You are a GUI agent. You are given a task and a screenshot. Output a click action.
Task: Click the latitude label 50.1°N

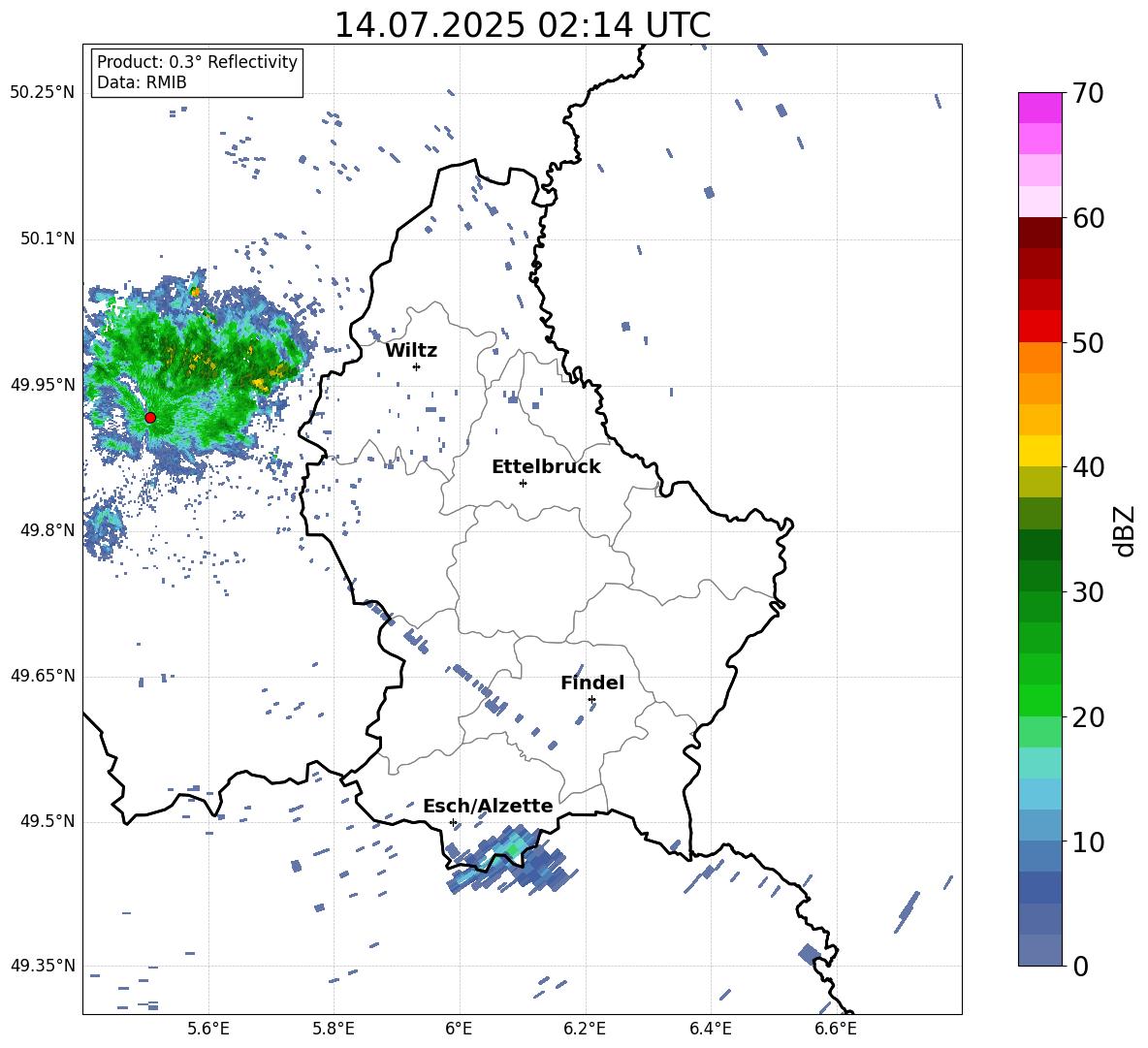pyautogui.click(x=48, y=238)
